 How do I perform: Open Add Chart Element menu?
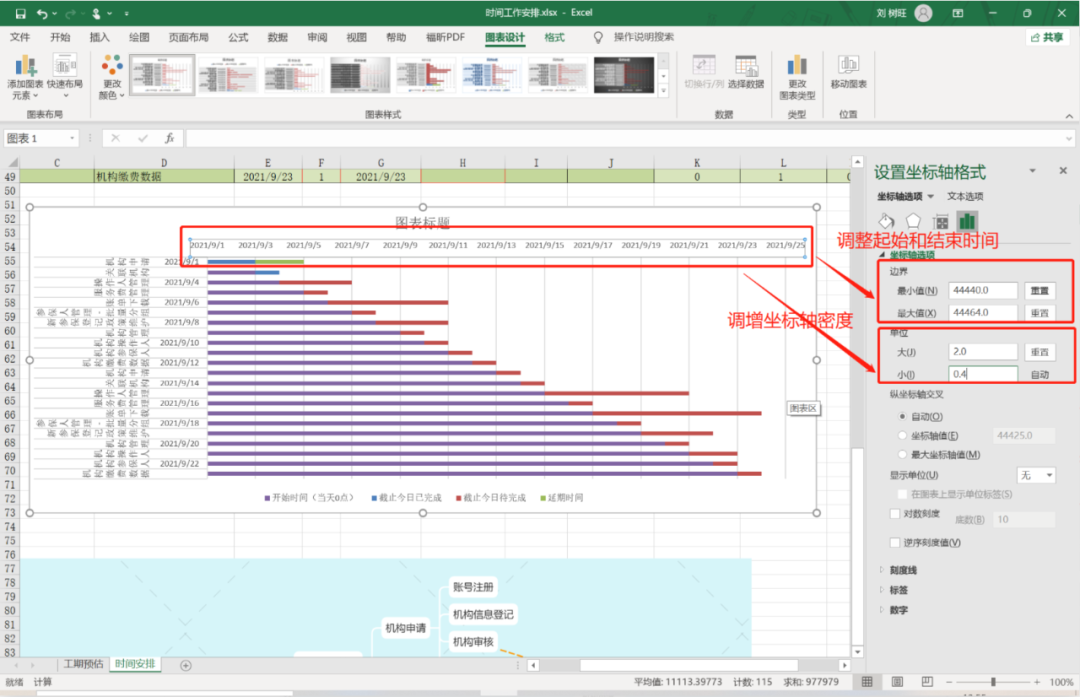25,77
